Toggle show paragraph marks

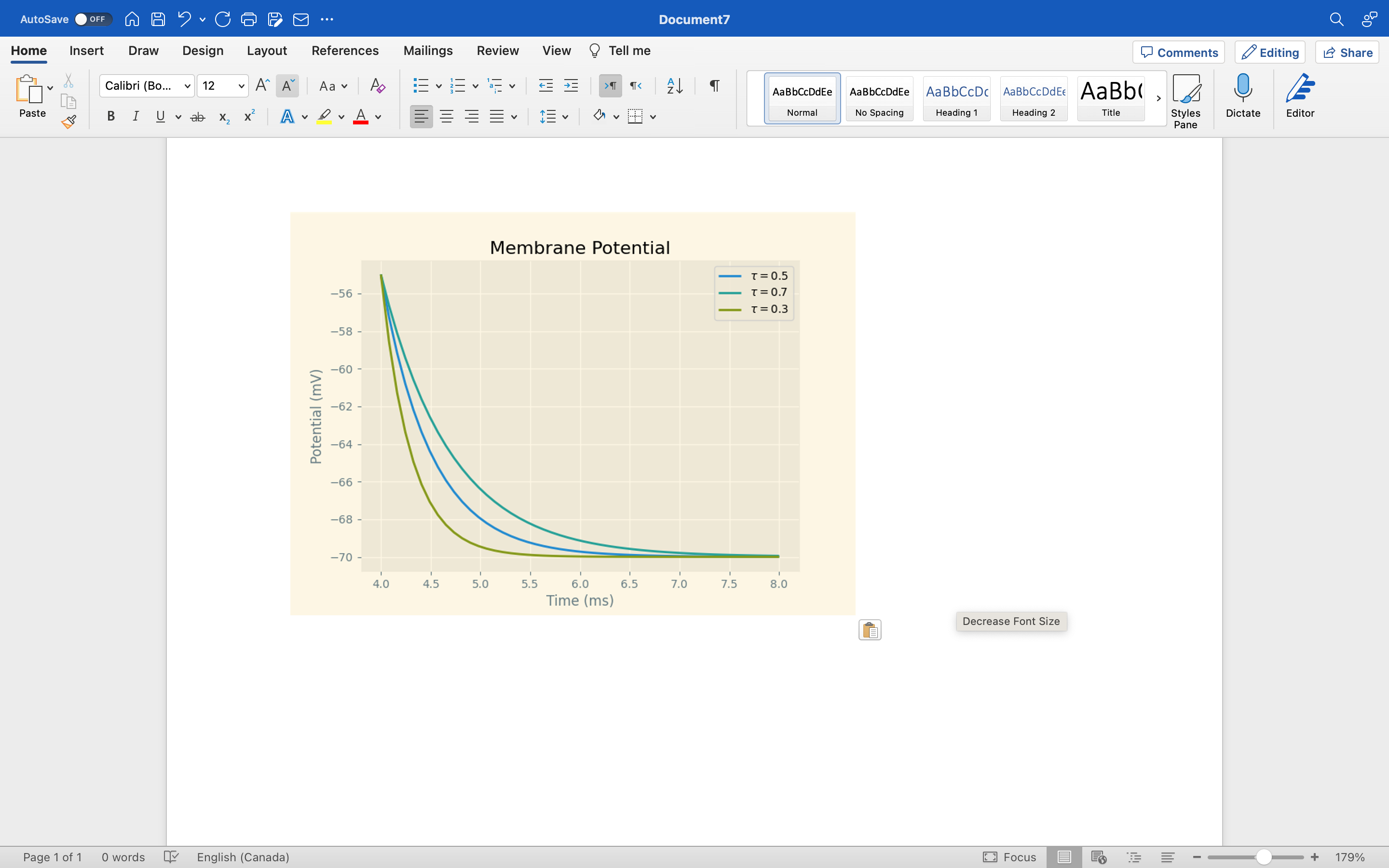[x=714, y=85]
